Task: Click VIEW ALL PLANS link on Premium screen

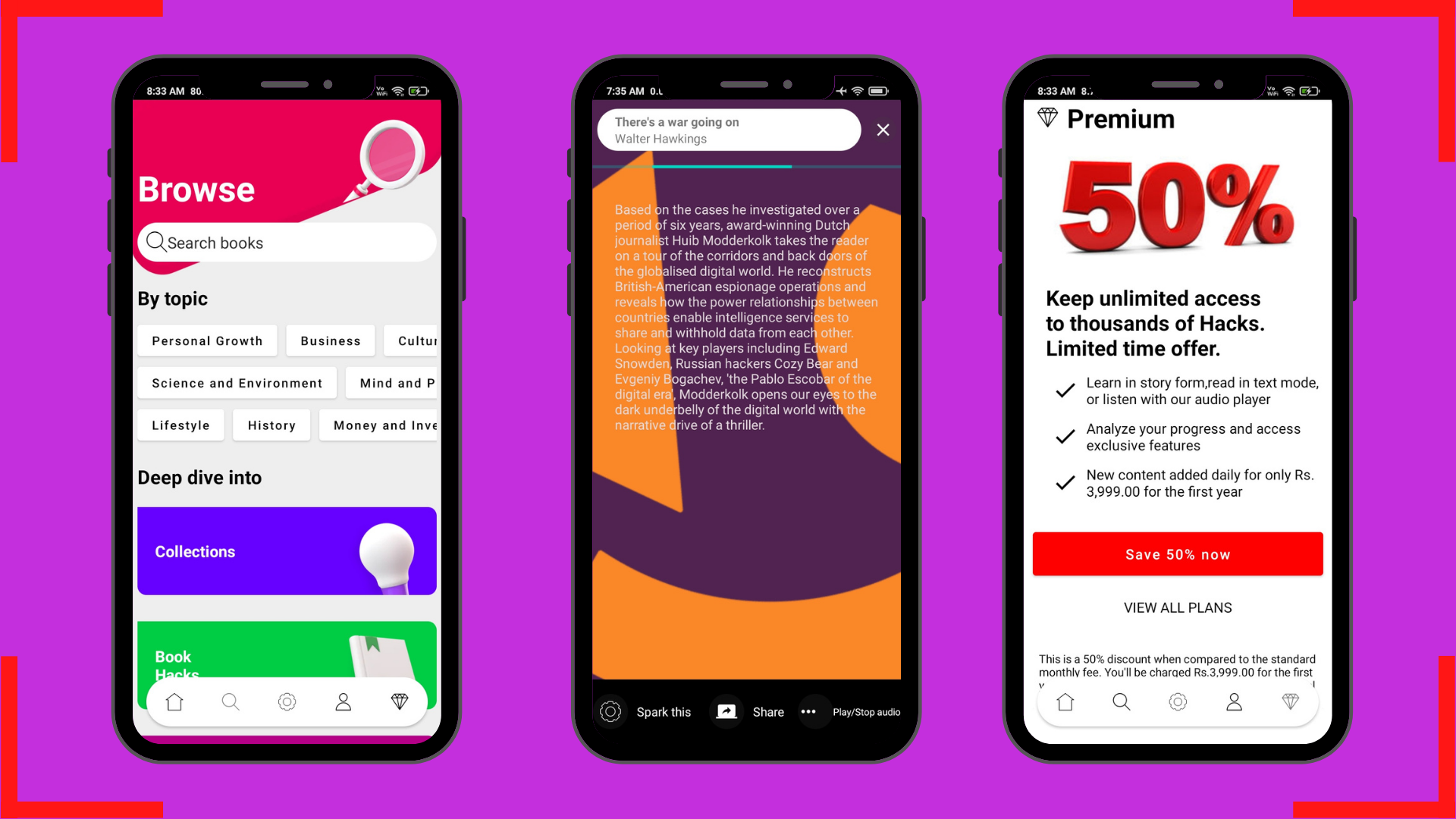Action: [1177, 607]
